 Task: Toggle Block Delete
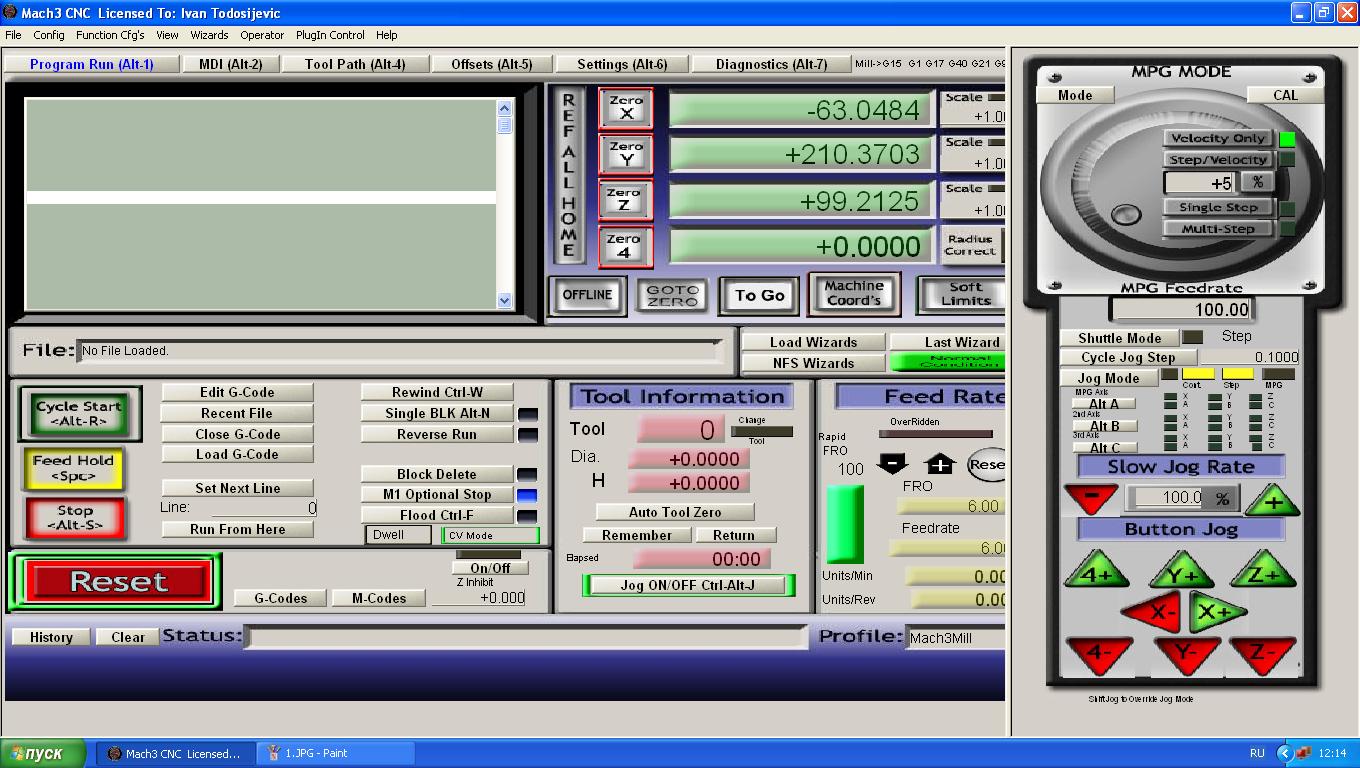[437, 474]
